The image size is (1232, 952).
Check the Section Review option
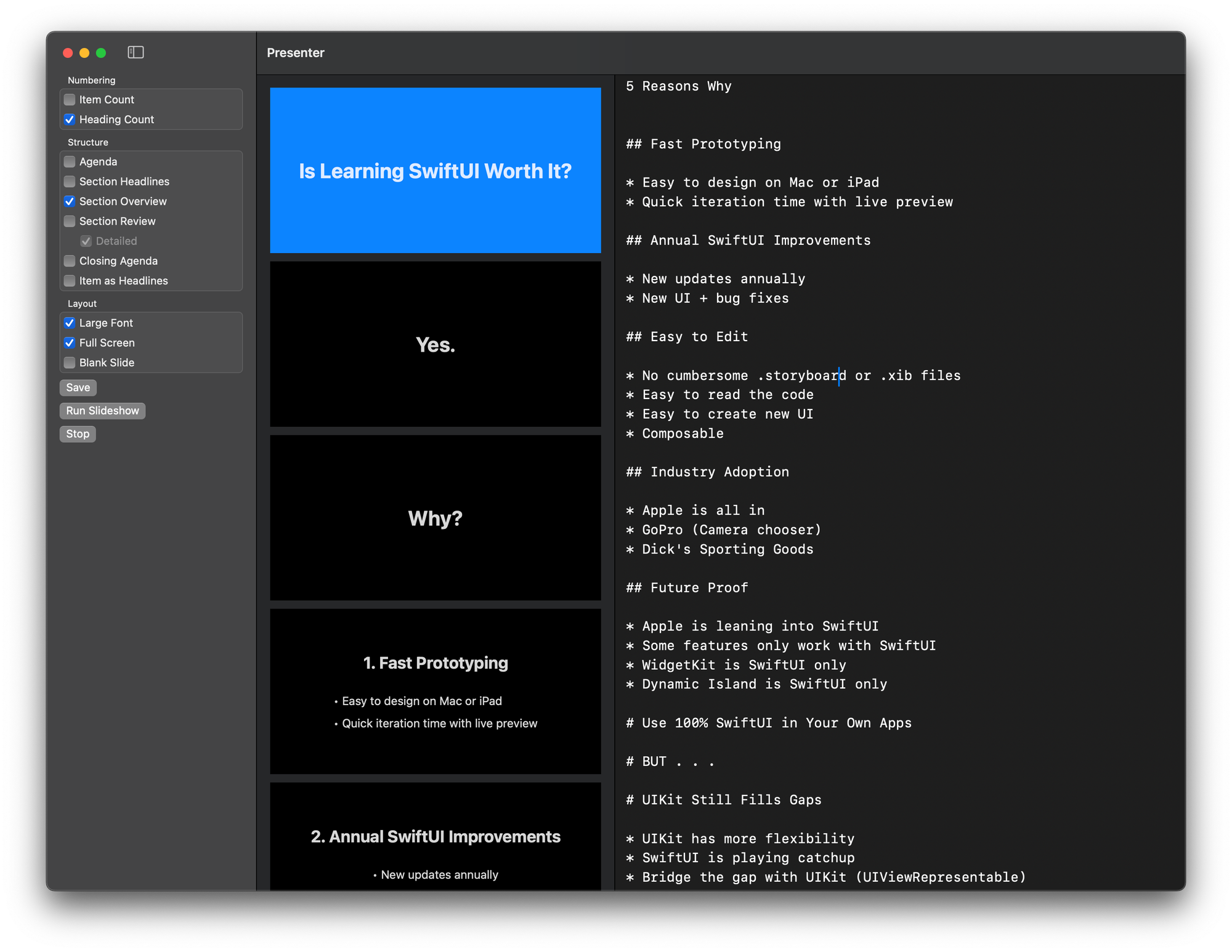pos(70,221)
